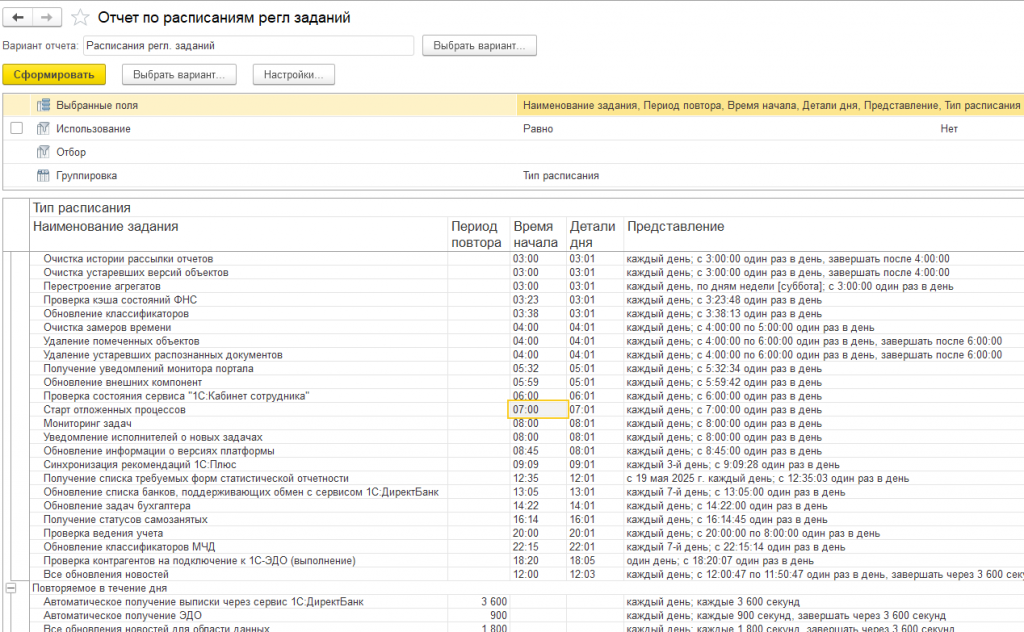Select Автоматическое получение выписки через 1С:ДиректБанк
The image size is (1024, 632).
204,602
